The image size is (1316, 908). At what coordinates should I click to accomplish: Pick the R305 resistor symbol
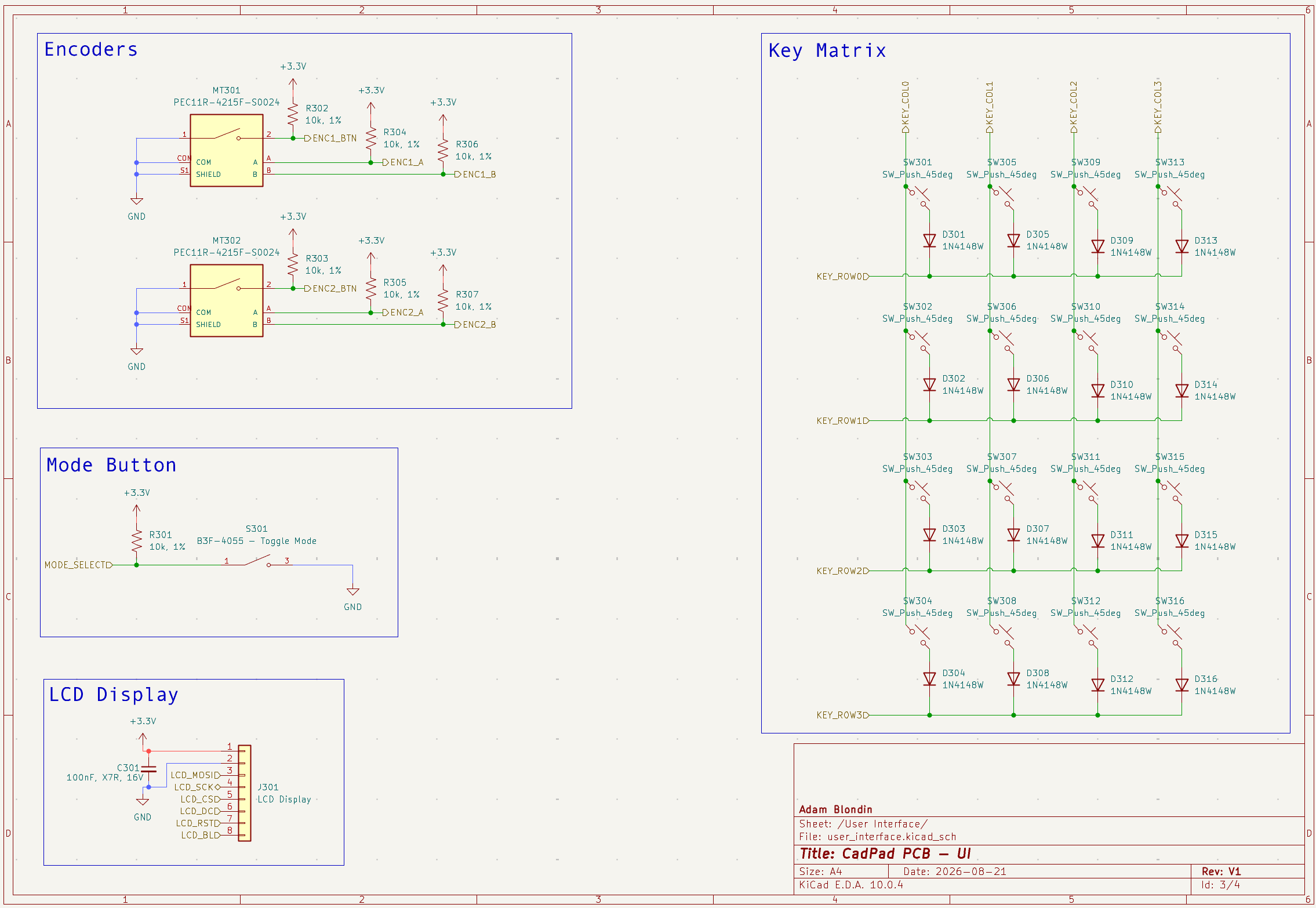pos(371,288)
